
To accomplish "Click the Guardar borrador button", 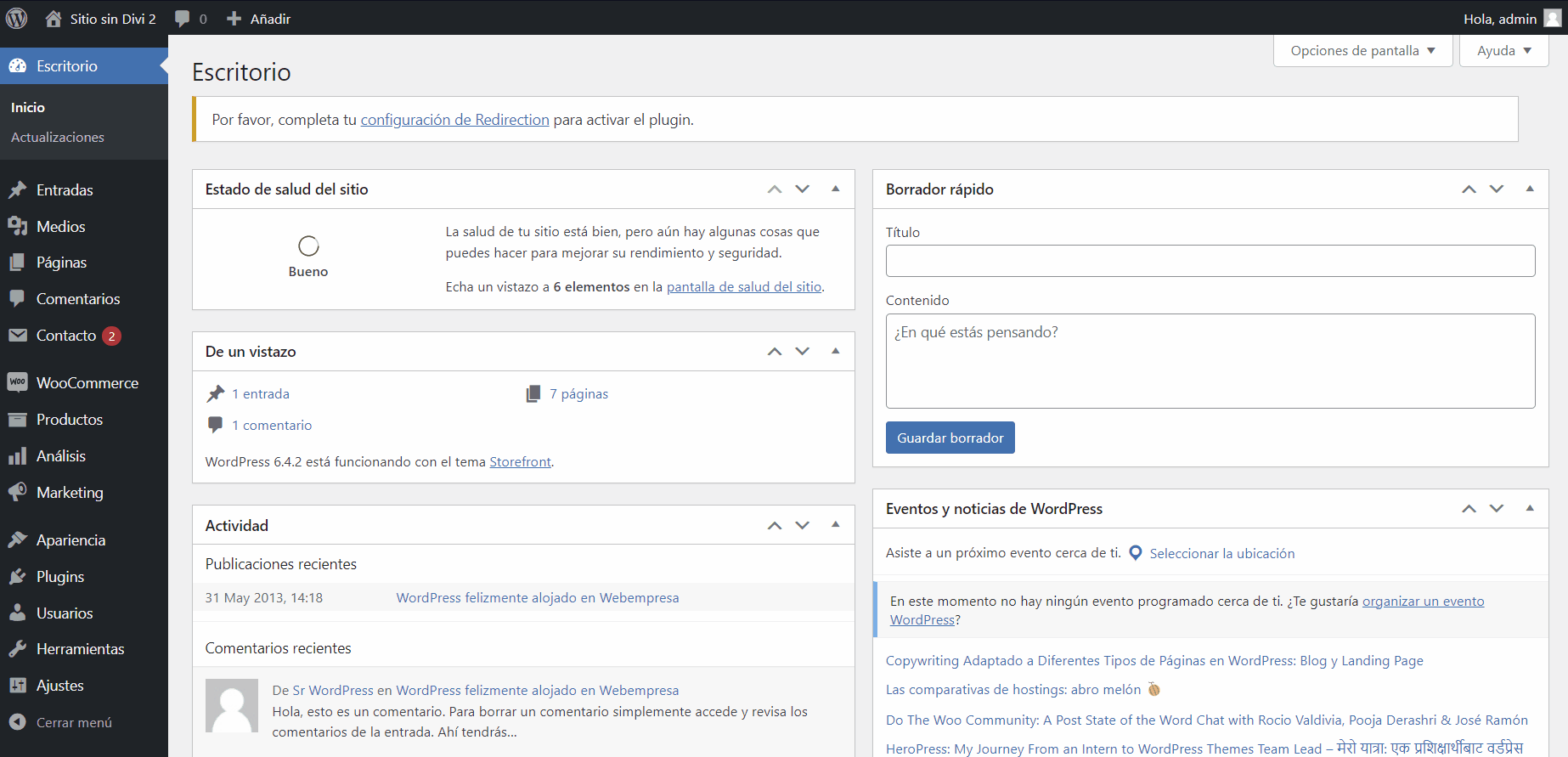I will click(x=950, y=438).
